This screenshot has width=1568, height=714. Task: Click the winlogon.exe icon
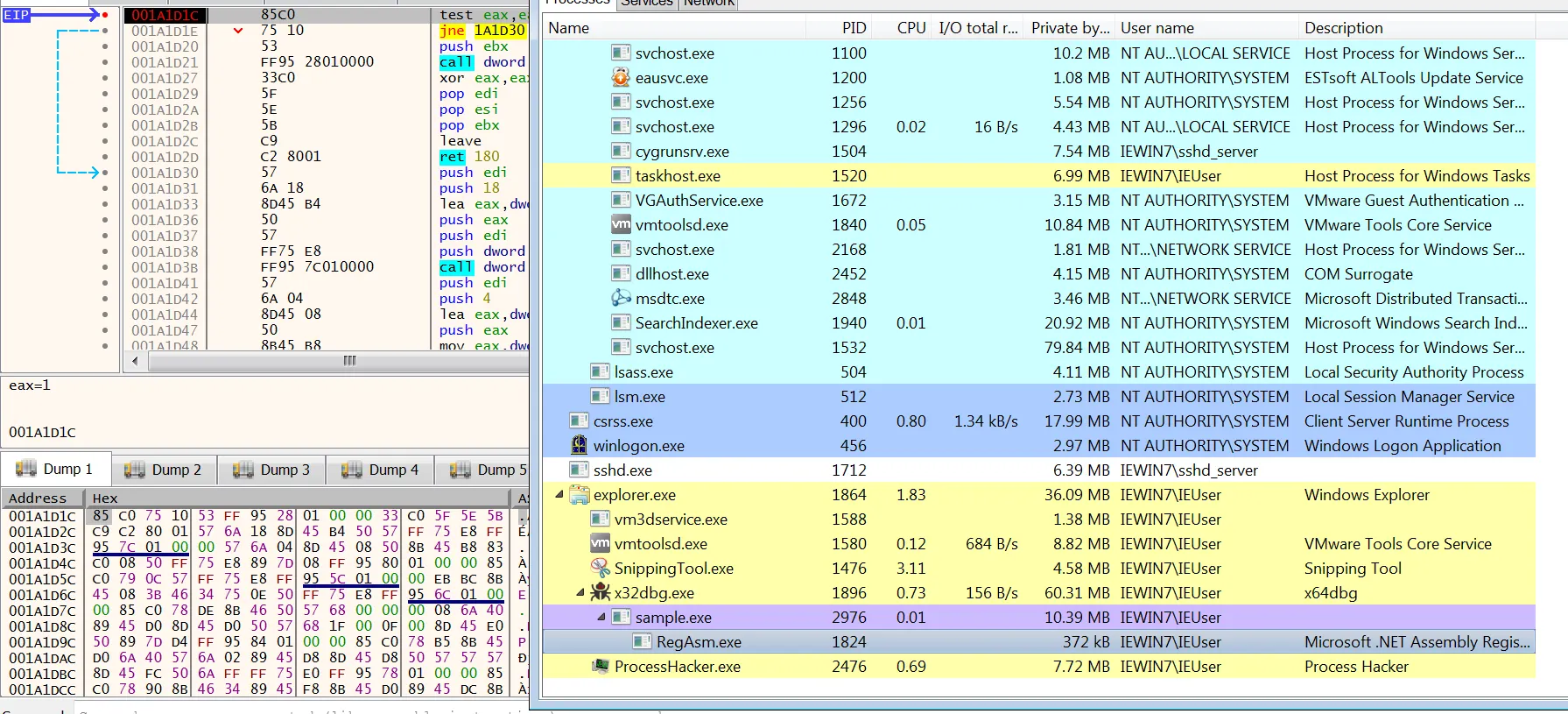[x=579, y=446]
